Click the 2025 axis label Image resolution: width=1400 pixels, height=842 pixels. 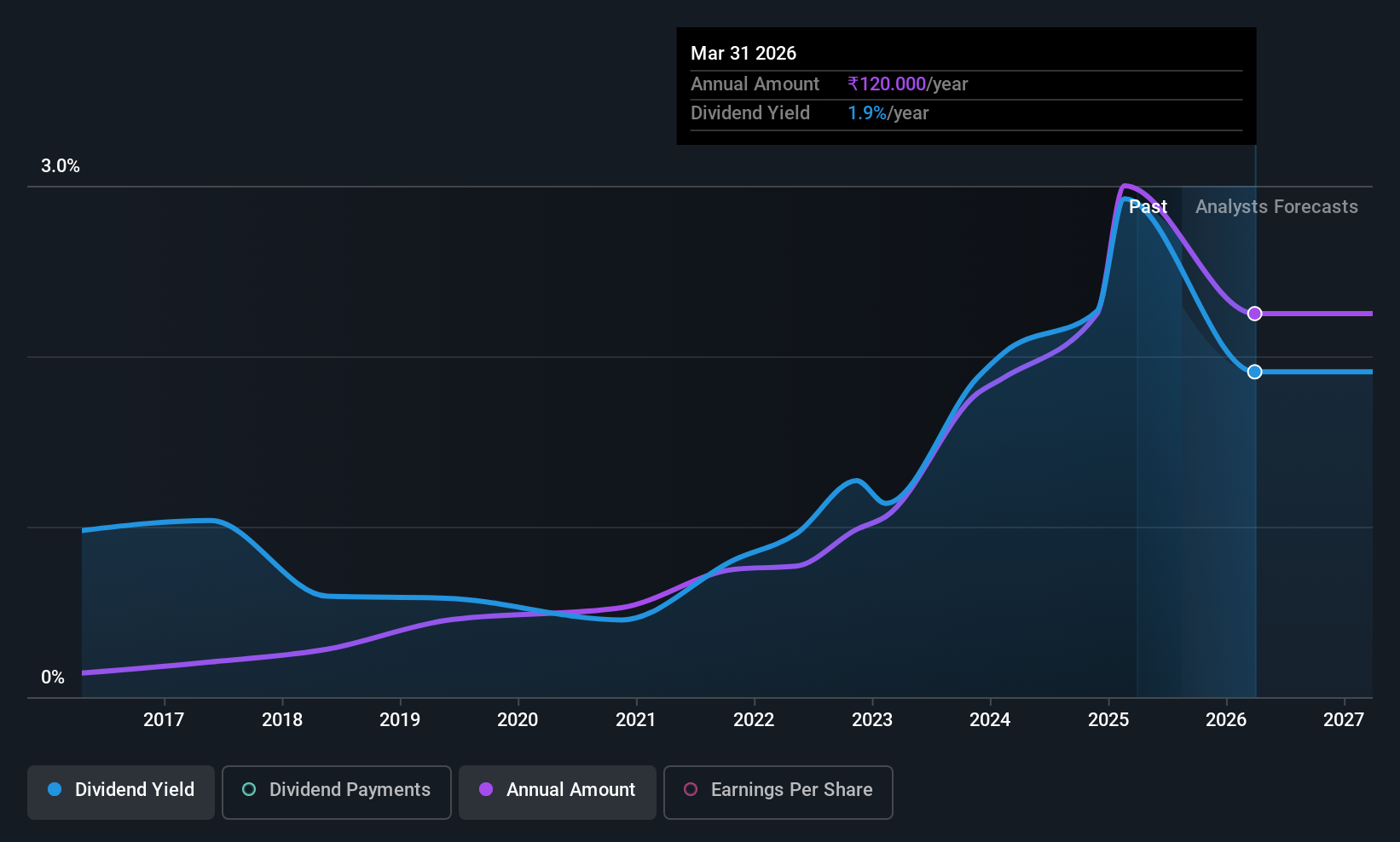point(1108,720)
